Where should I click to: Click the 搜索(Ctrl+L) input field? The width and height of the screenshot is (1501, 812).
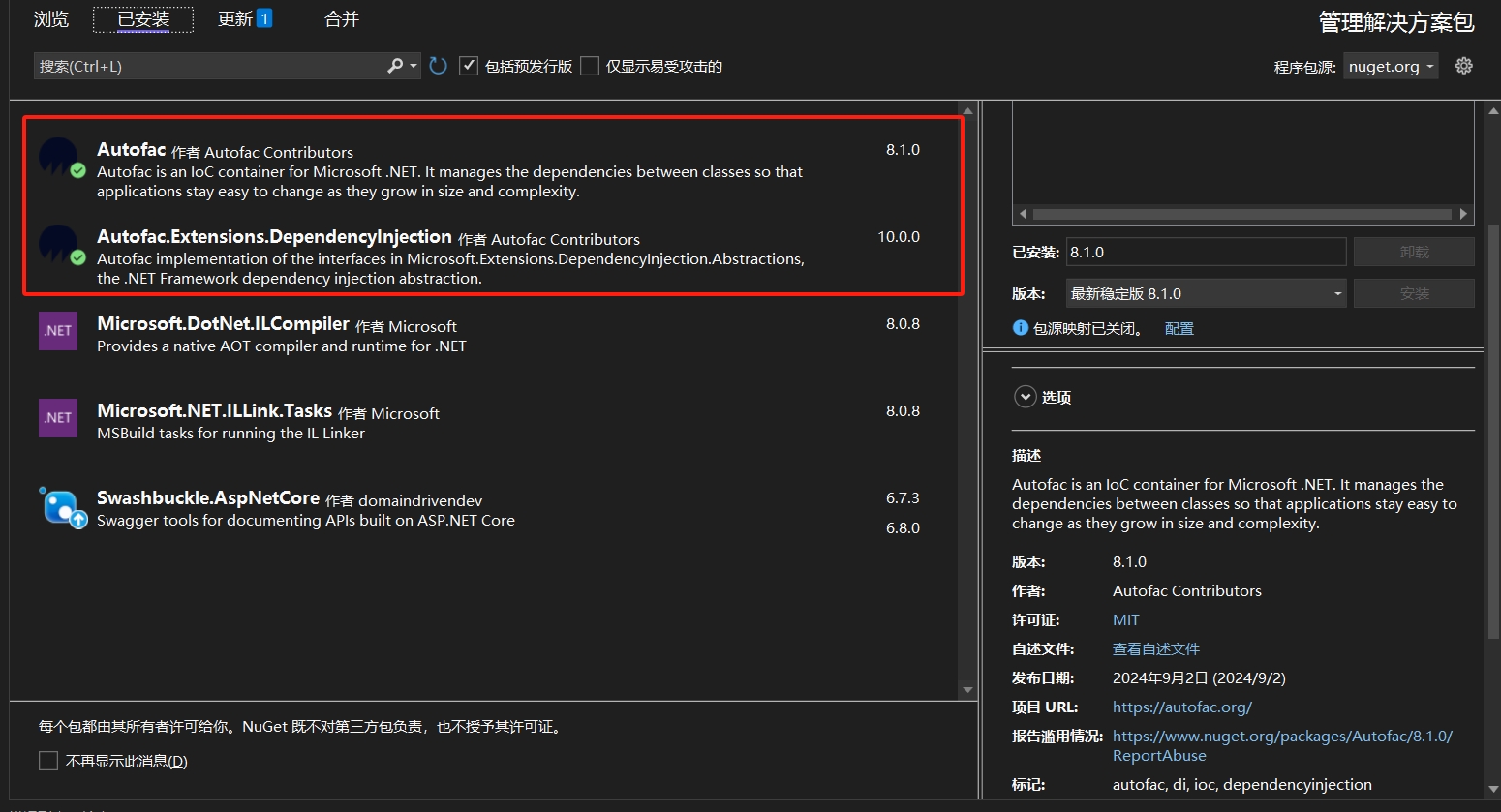point(209,66)
